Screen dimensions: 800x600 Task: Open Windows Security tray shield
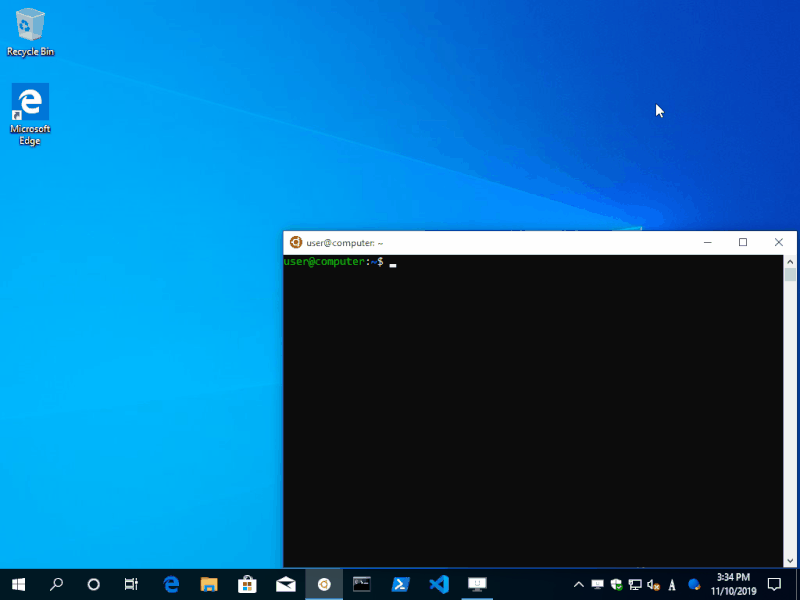click(x=616, y=585)
